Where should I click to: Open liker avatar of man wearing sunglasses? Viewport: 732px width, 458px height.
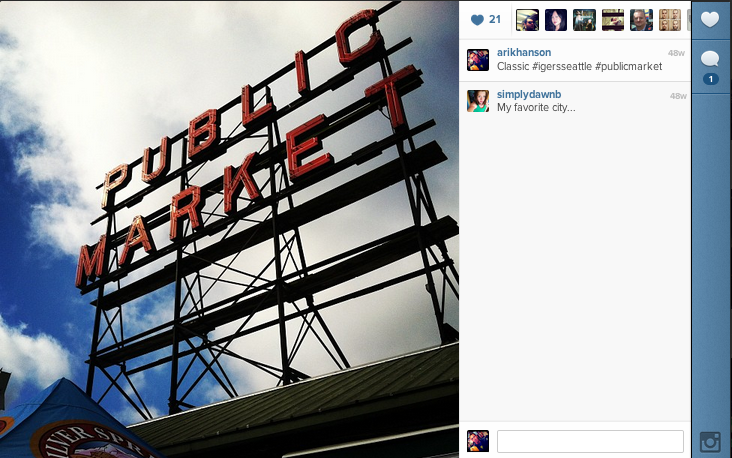click(x=527, y=20)
